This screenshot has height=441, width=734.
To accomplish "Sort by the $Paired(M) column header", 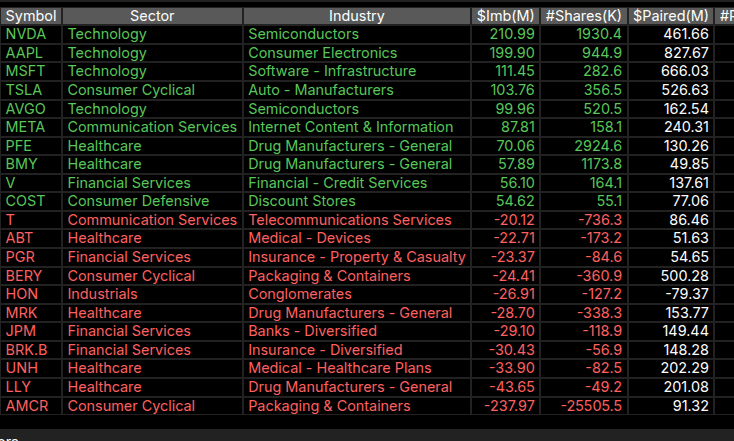I will 671,16.
